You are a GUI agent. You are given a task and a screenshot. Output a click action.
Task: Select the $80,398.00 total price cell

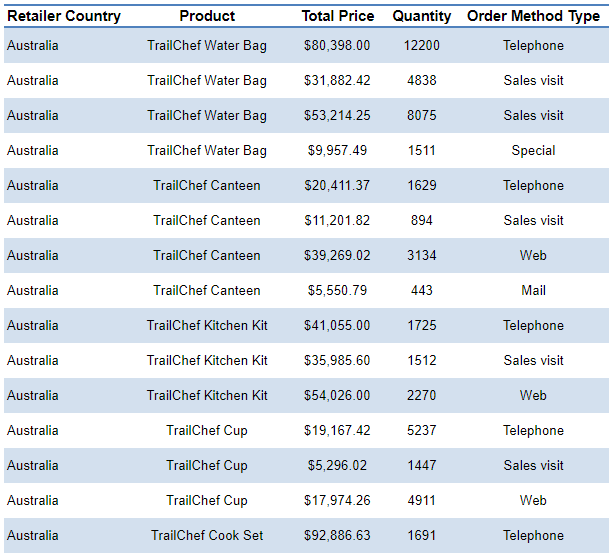pos(337,46)
